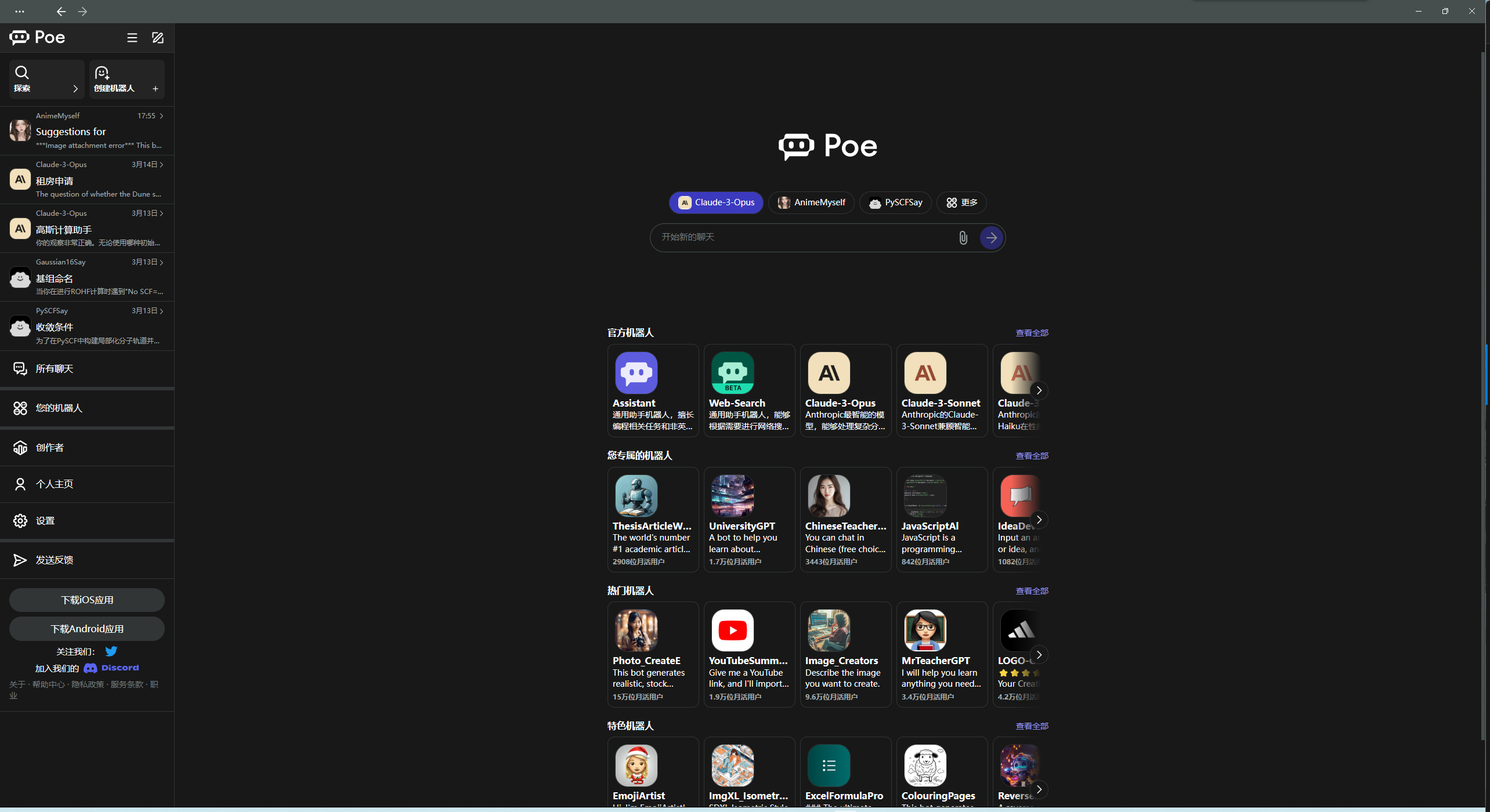Viewport: 1490px width, 812px height.
Task: Start a new chat with pencil icon
Action: click(x=158, y=38)
